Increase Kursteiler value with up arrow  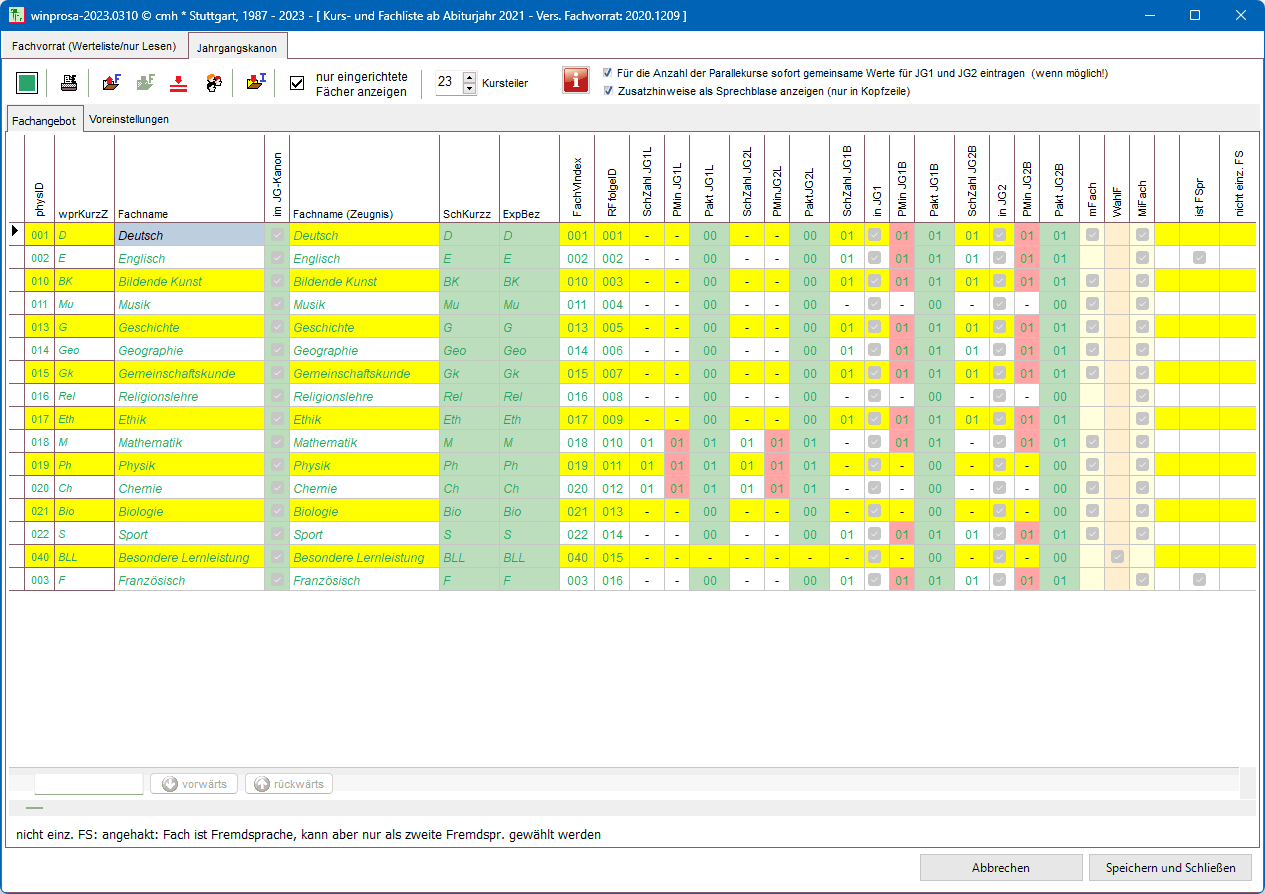pyautogui.click(x=470, y=78)
